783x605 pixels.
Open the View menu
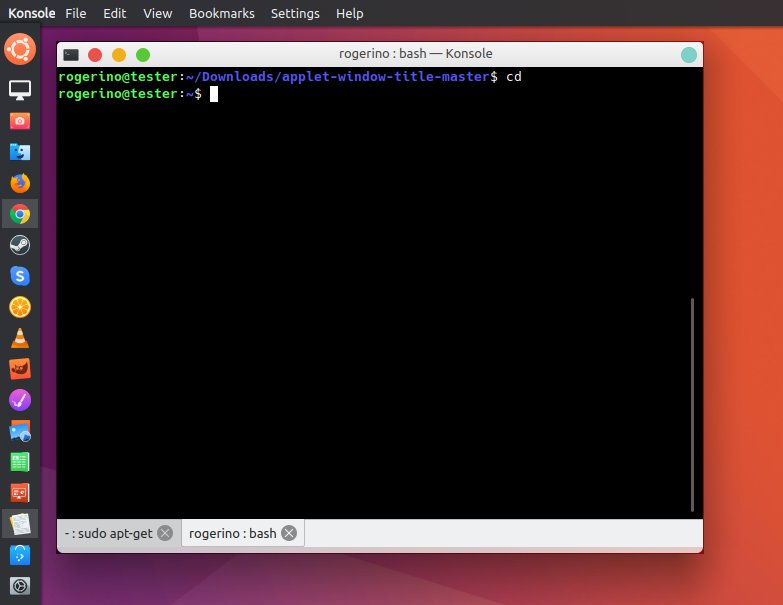click(x=158, y=14)
